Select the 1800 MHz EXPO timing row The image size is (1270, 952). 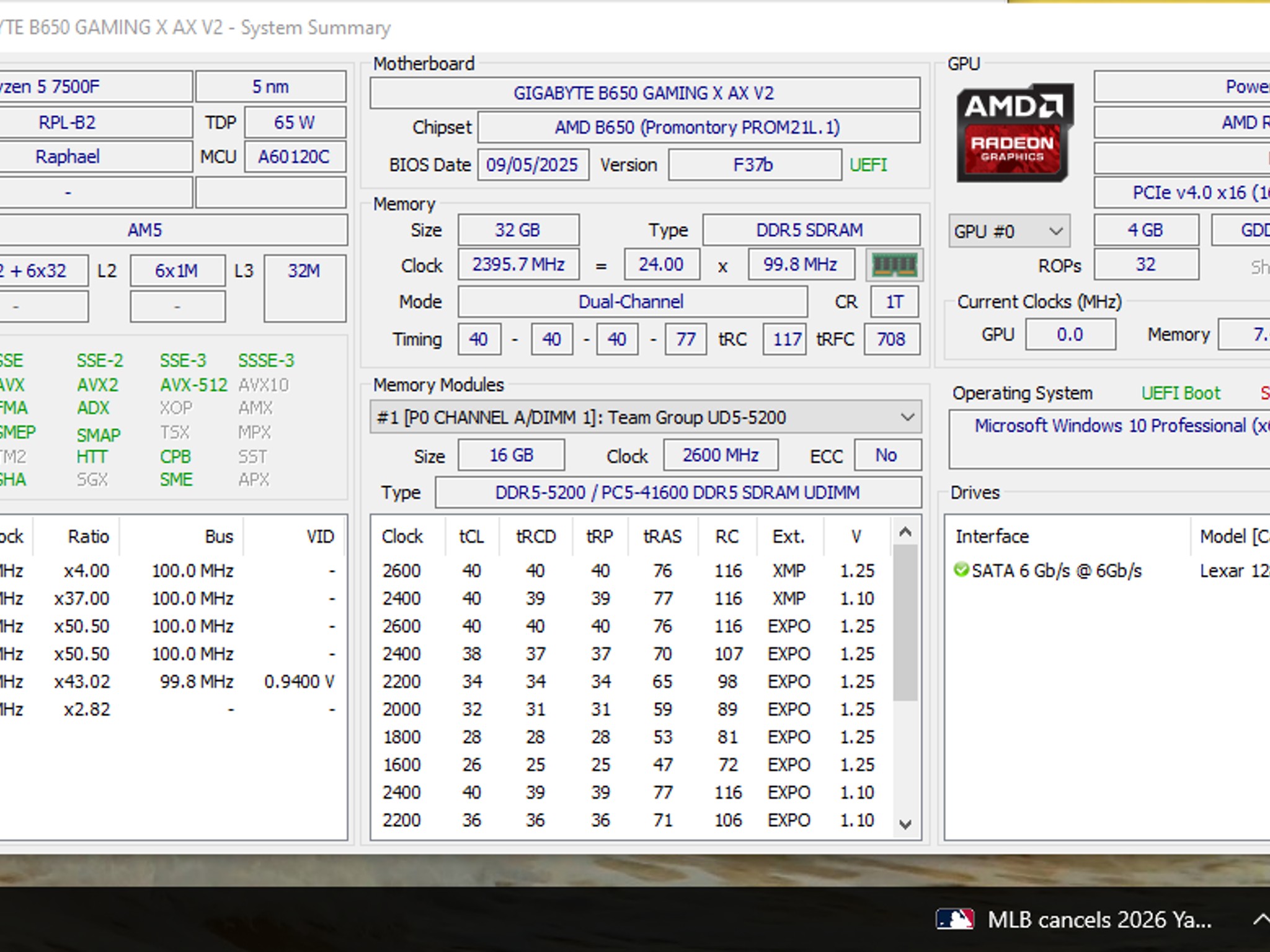click(x=631, y=737)
